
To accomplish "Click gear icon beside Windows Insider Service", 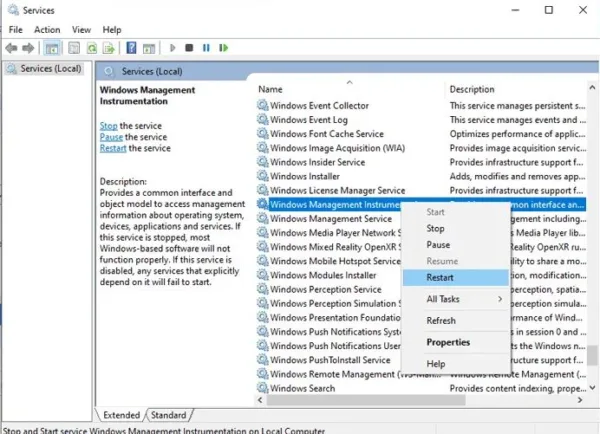I will (x=262, y=162).
